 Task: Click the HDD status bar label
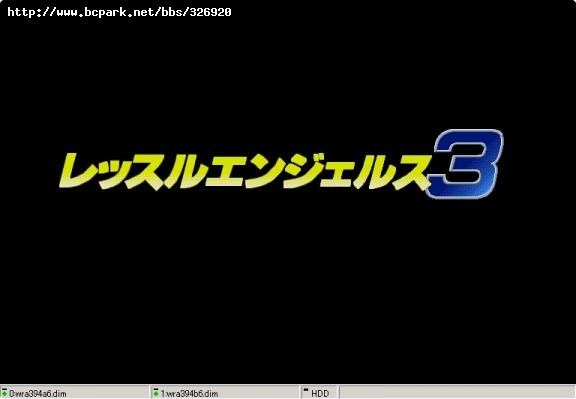pos(320,393)
